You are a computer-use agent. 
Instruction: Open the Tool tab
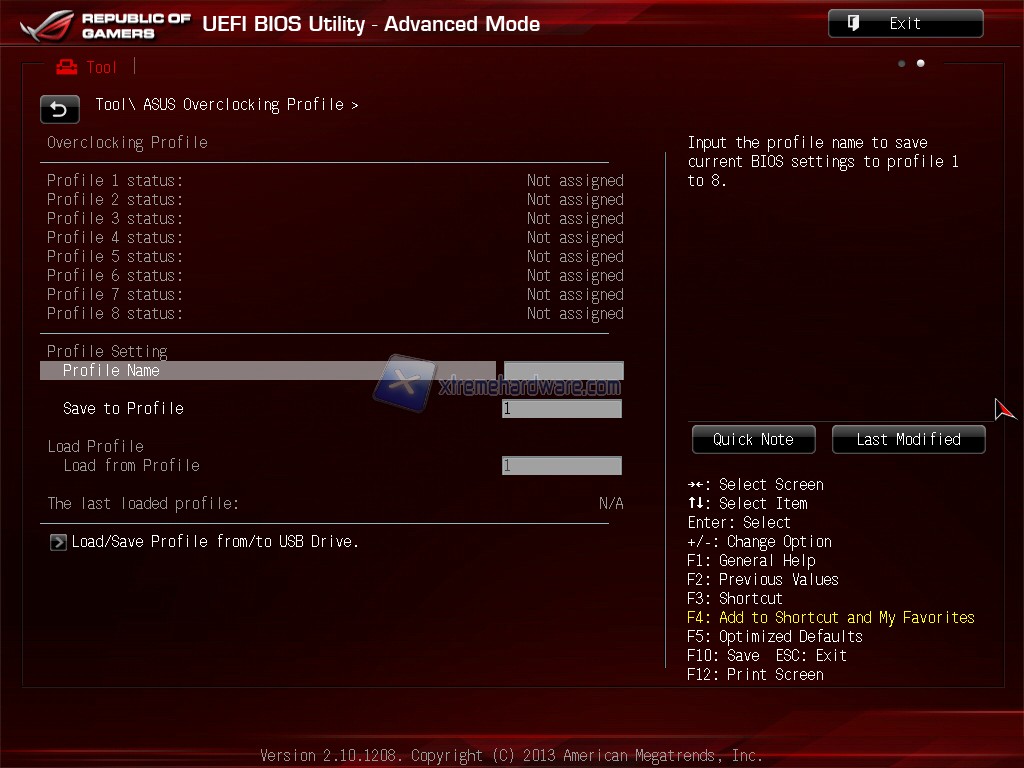[101, 67]
